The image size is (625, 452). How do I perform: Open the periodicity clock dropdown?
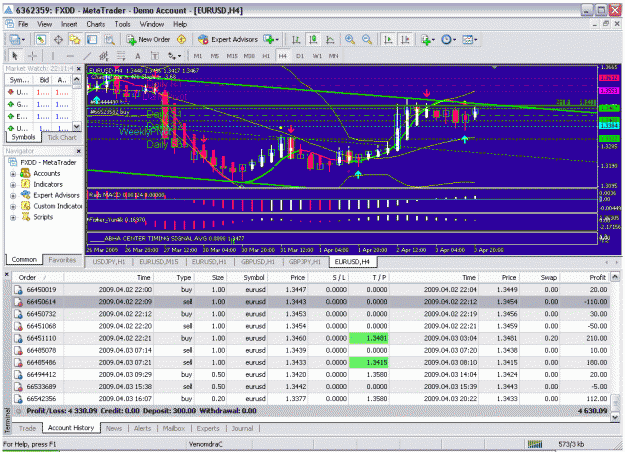(x=448, y=39)
